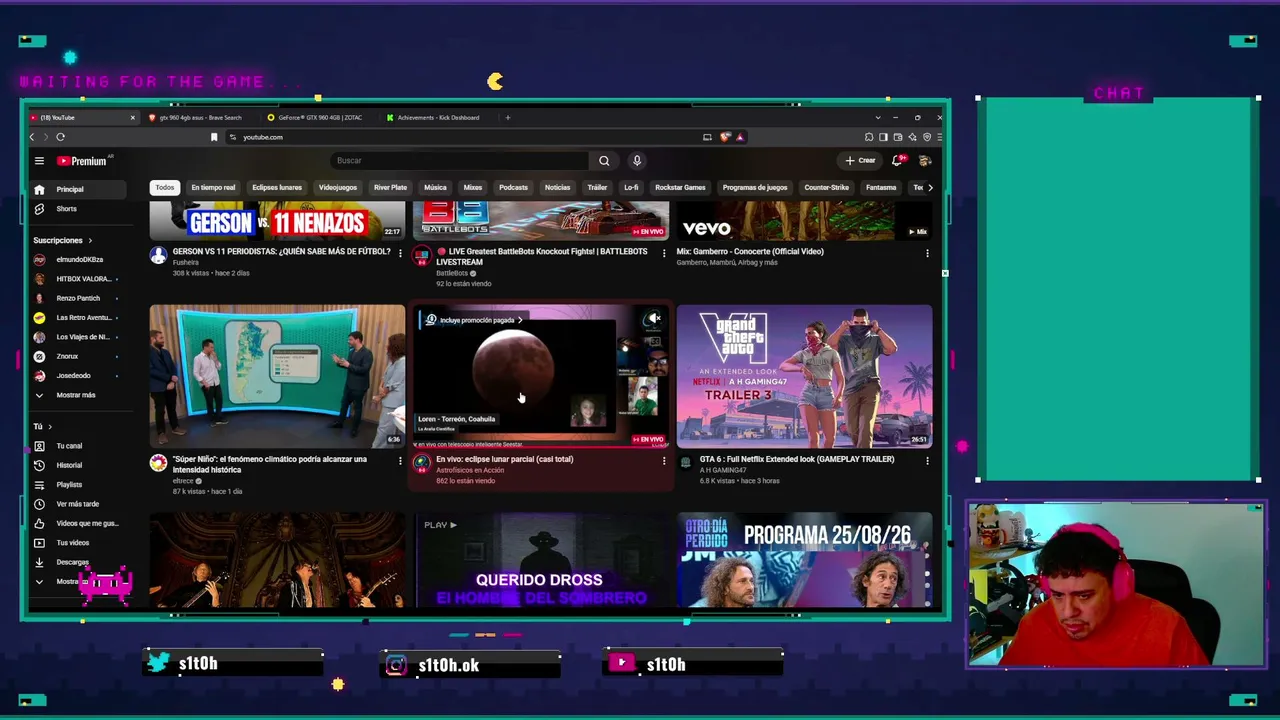Open the GERSON VS 11 NENAZOS thumbnail

[x=277, y=221]
